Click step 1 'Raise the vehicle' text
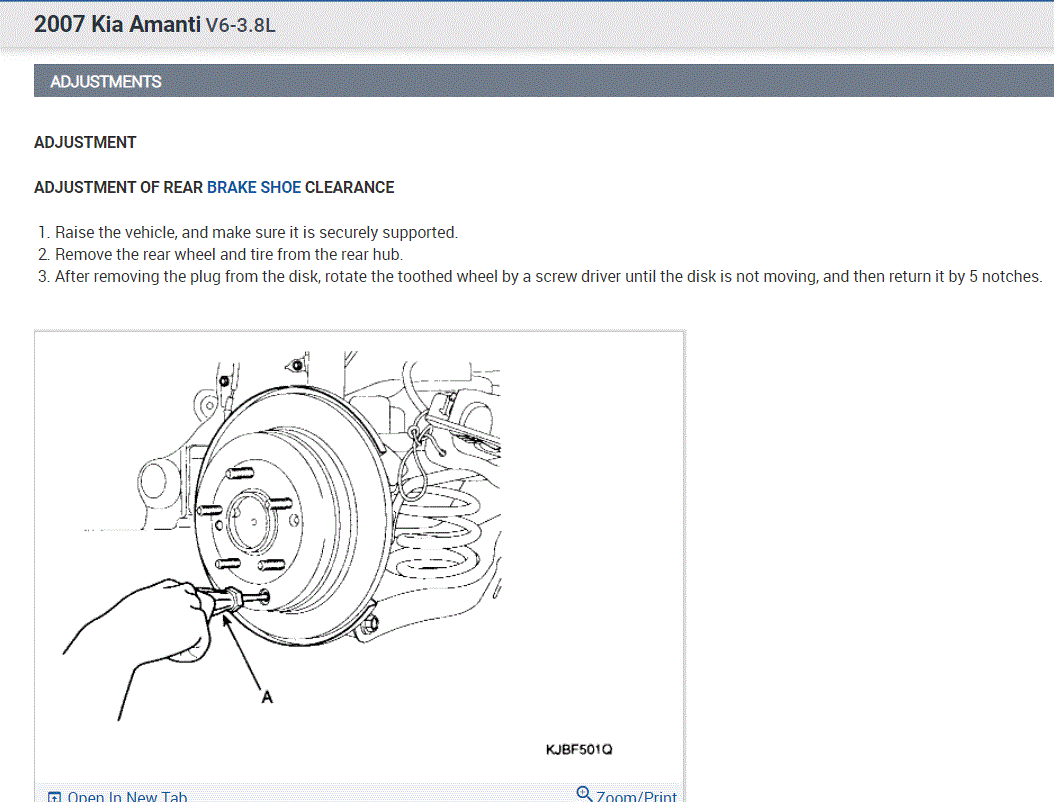1054x802 pixels. click(256, 233)
